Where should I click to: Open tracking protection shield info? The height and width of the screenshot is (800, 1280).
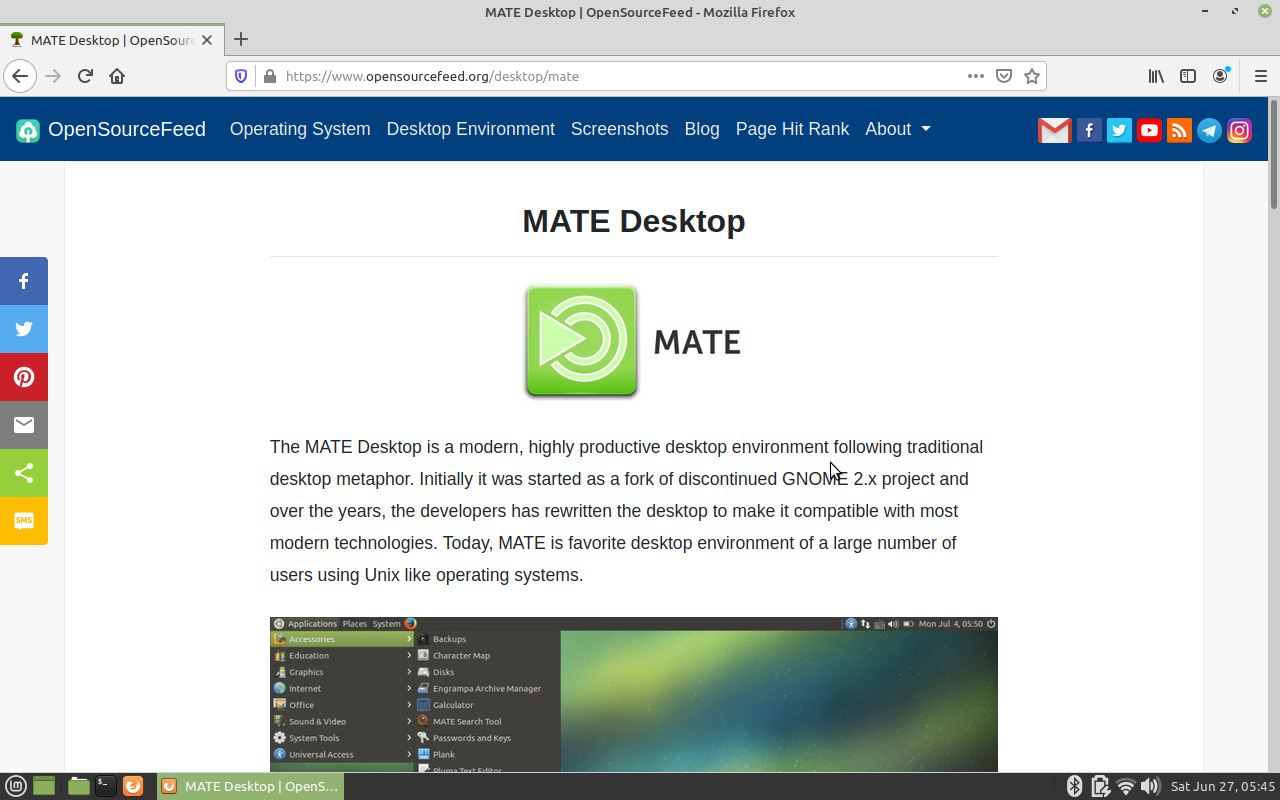(x=241, y=76)
